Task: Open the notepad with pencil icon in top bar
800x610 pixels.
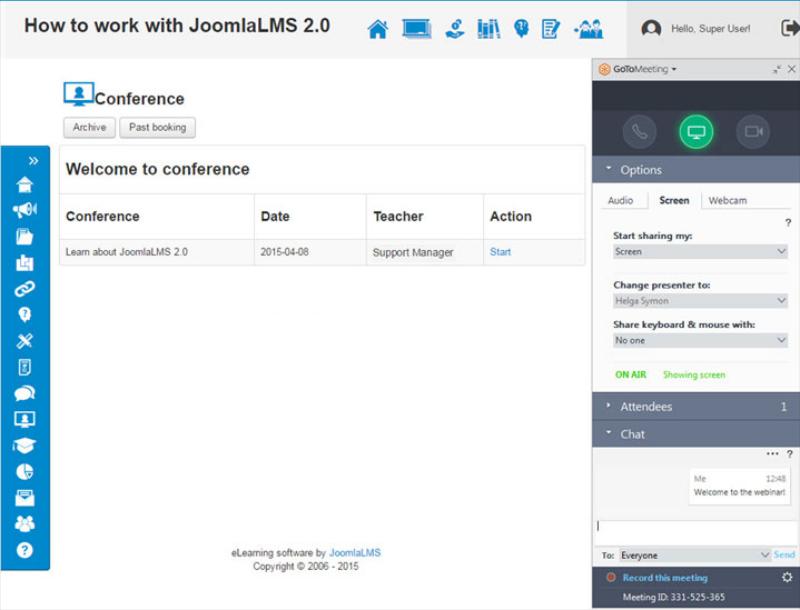Action: 551,29
